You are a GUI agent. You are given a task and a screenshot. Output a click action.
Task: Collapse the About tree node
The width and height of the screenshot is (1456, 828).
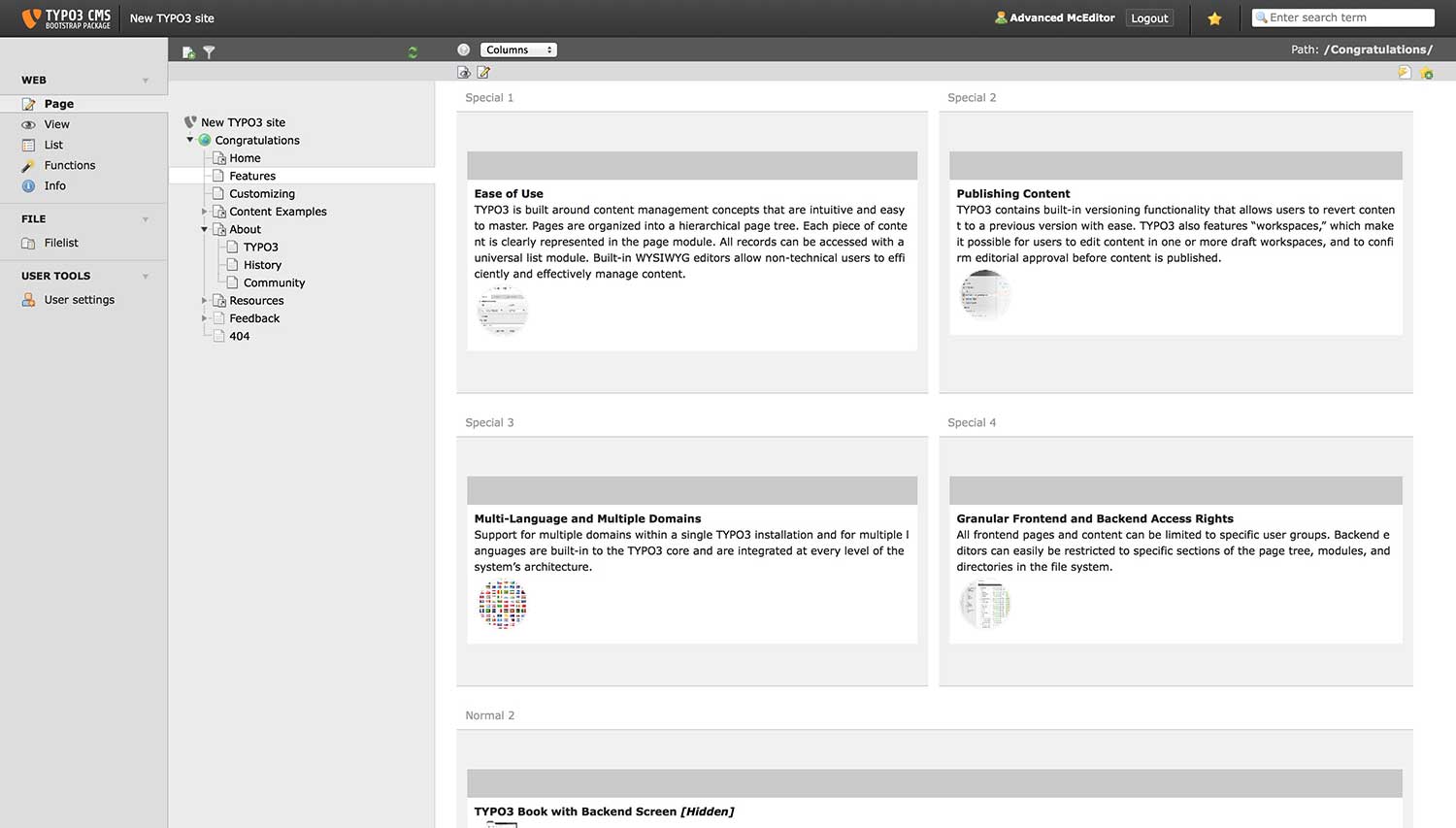pyautogui.click(x=205, y=229)
